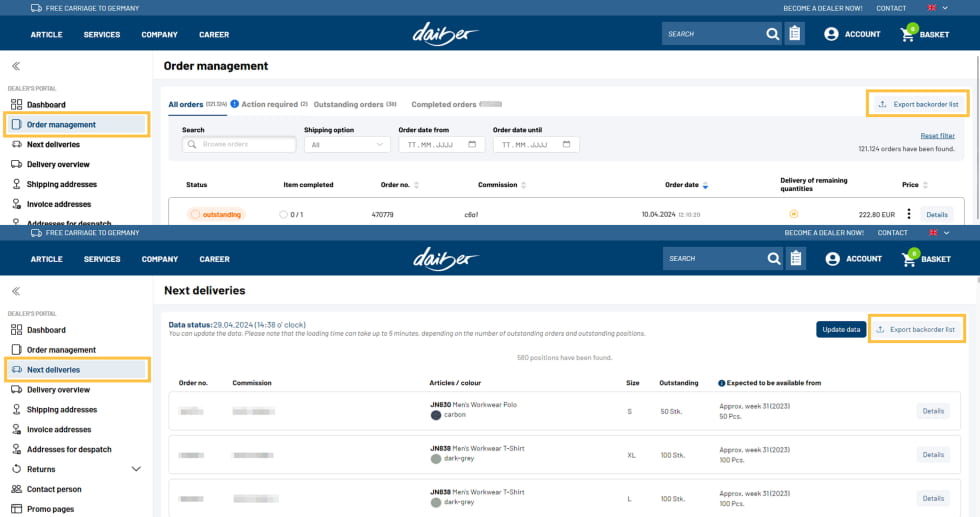Sort by Price column arrows
980x517 pixels.
coord(926,185)
